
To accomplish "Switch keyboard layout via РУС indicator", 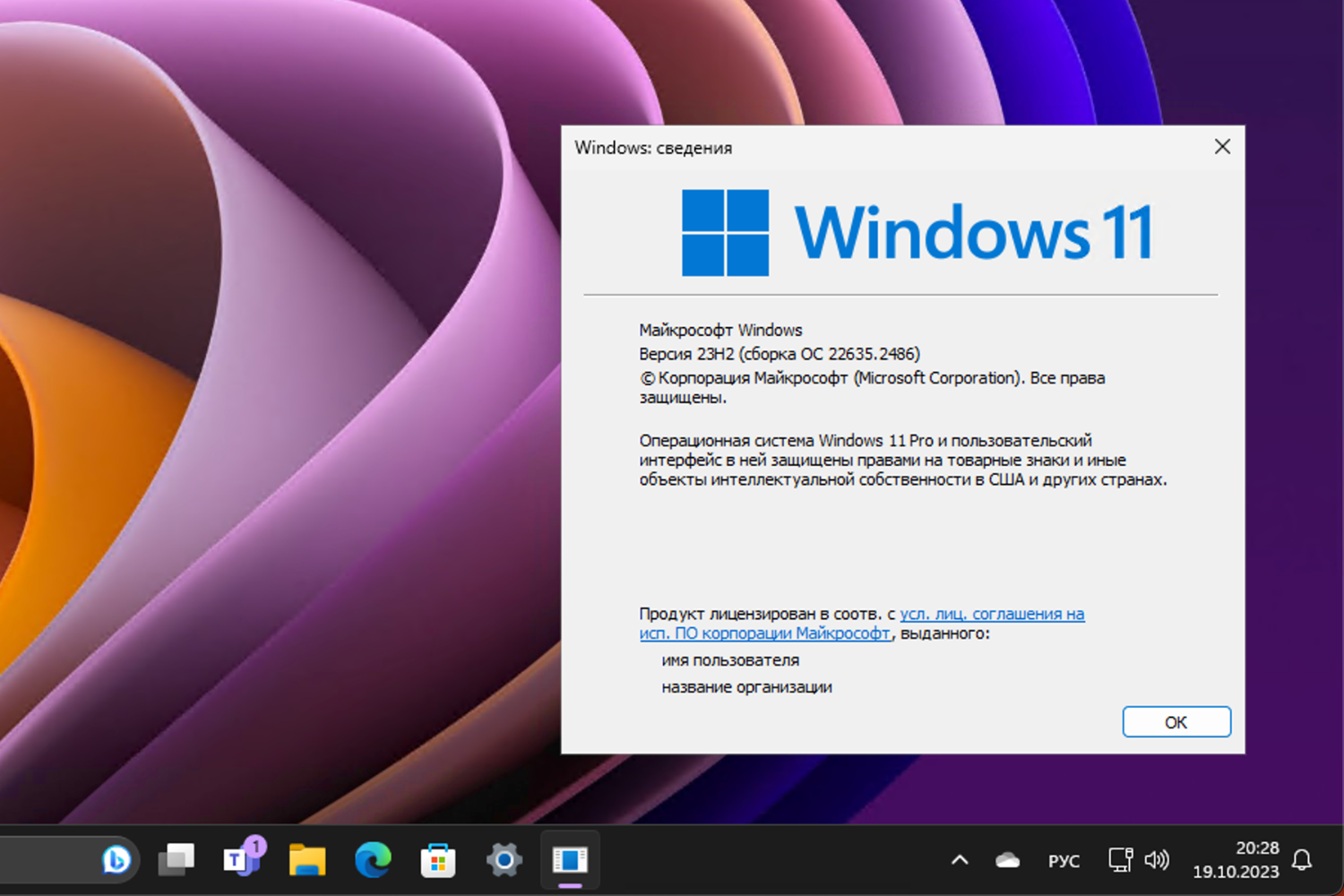I will tap(1063, 860).
